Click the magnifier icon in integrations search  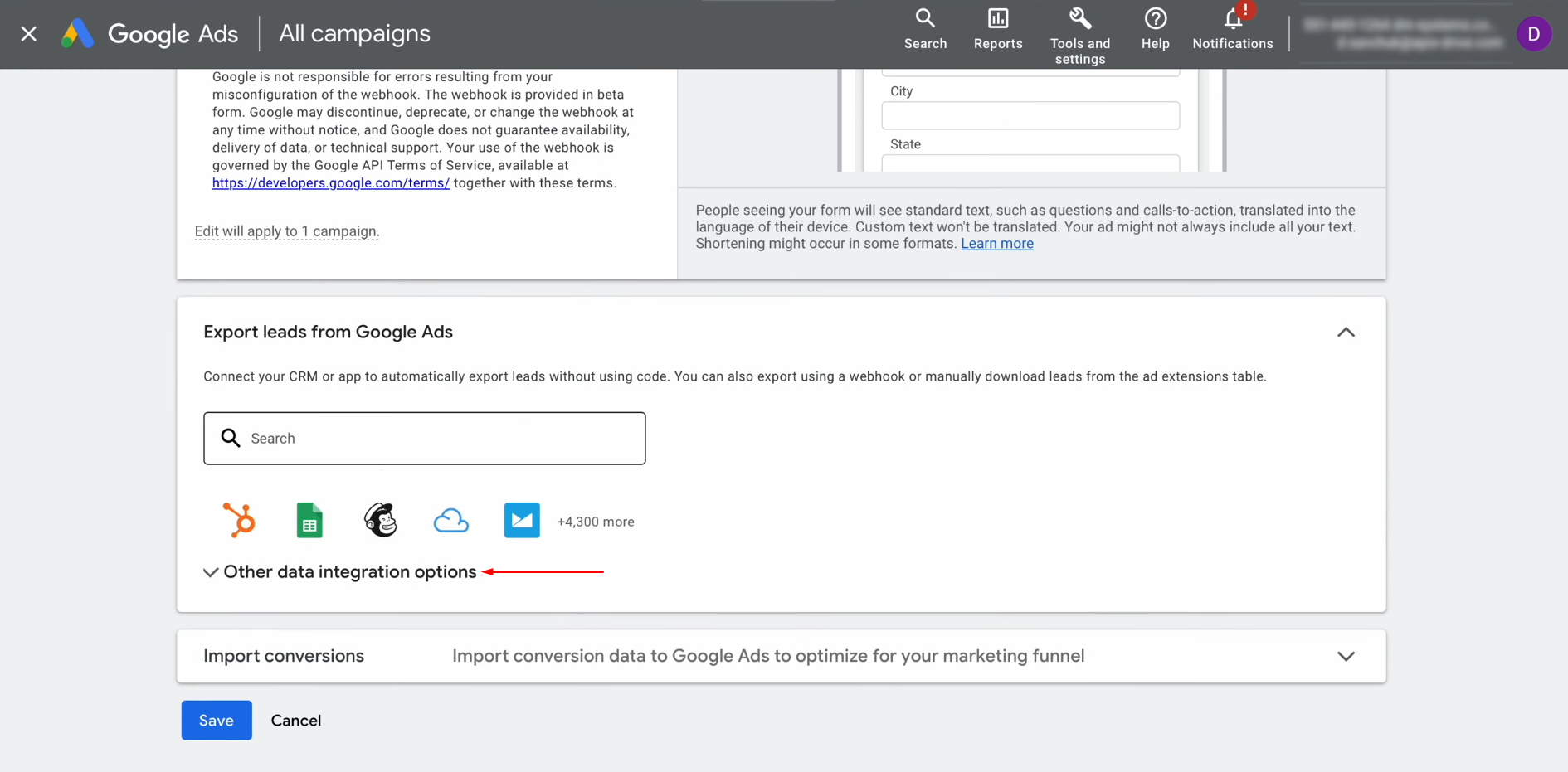231,438
